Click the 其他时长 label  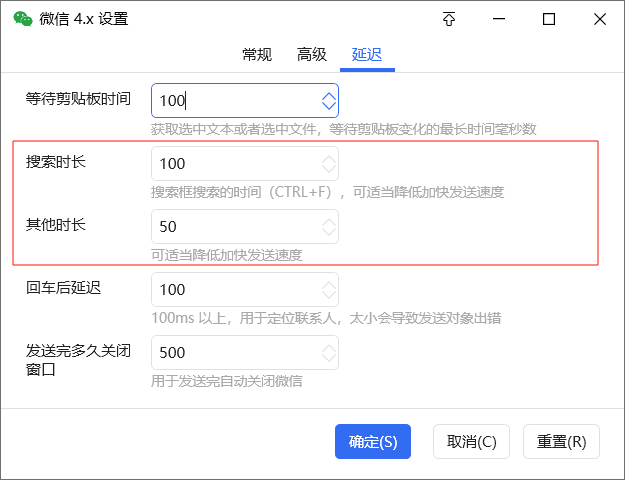pyautogui.click(x=56, y=224)
